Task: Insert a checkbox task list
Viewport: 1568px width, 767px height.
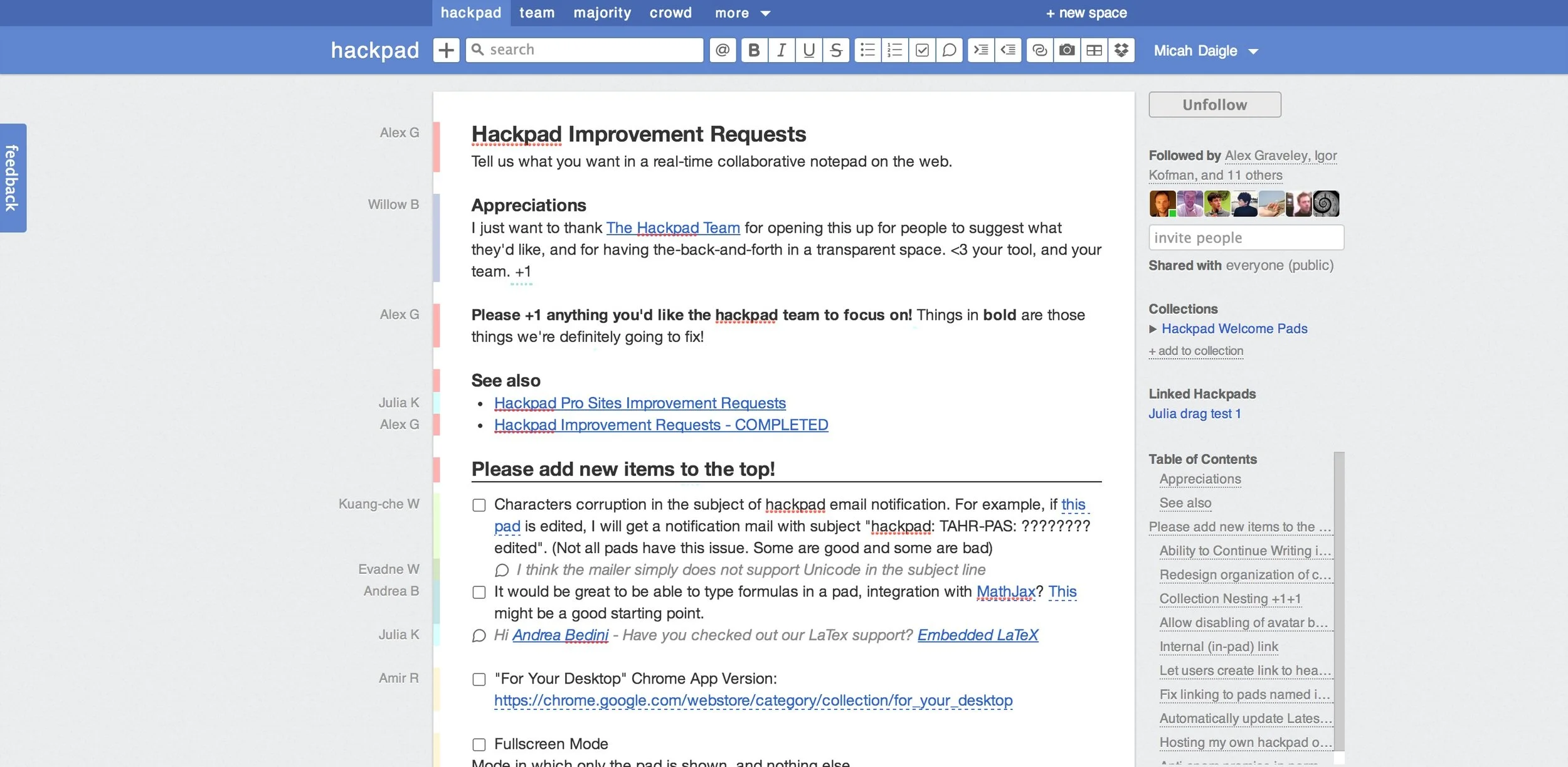Action: click(922, 50)
